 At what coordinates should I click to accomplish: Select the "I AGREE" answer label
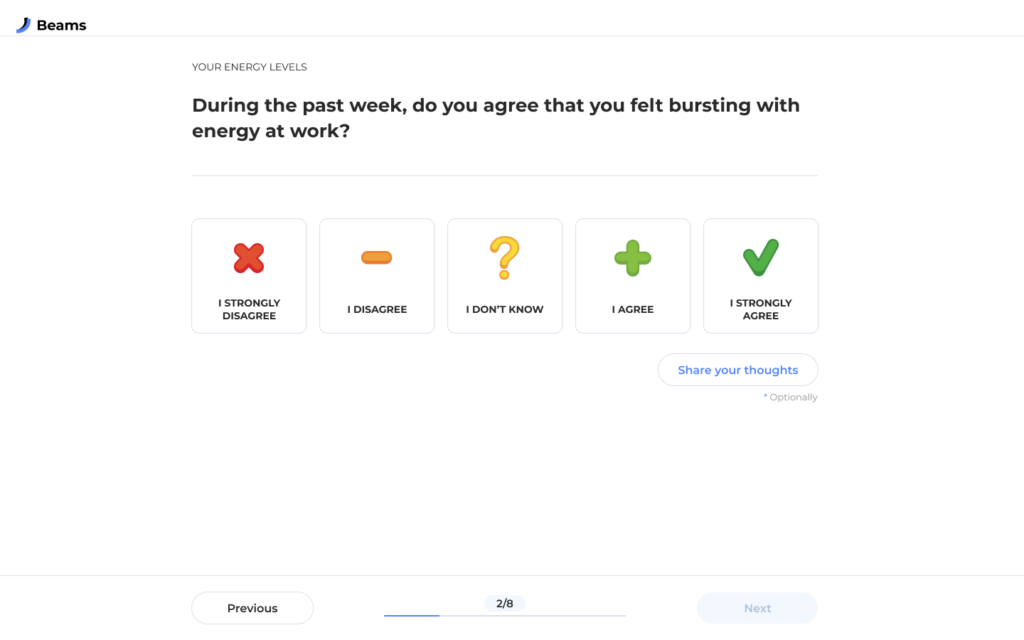click(633, 309)
